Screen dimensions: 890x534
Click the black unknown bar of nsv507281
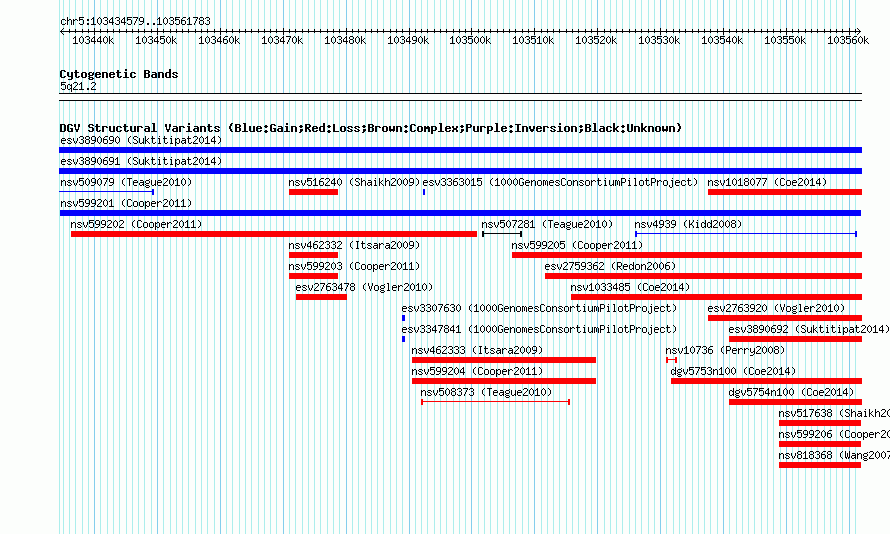click(x=502, y=234)
